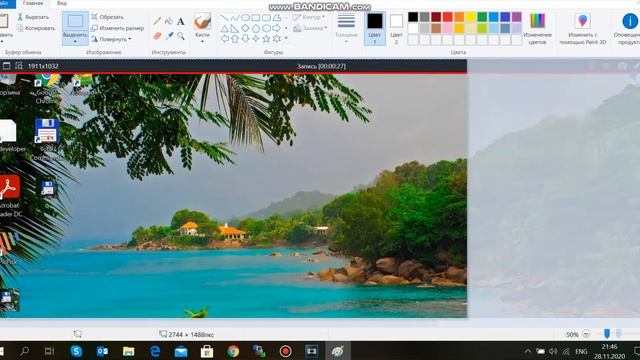Open Изменение цветов color editor
The width and height of the screenshot is (640, 360).
pyautogui.click(x=537, y=29)
